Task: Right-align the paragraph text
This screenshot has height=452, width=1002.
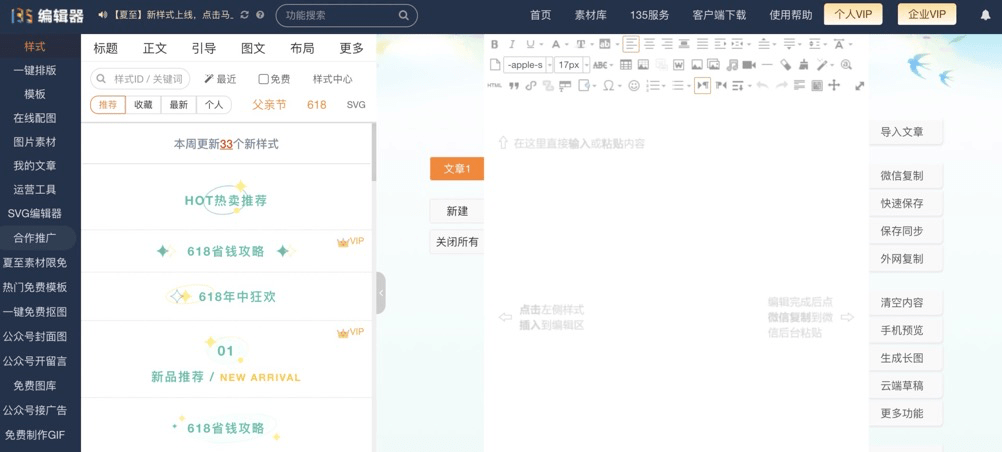Action: pos(667,43)
